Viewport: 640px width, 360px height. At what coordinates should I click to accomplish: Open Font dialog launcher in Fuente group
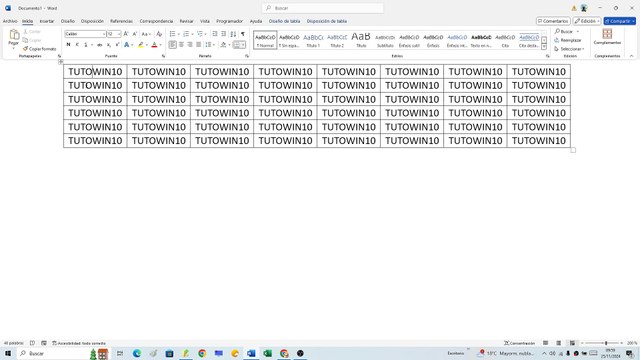click(x=163, y=56)
